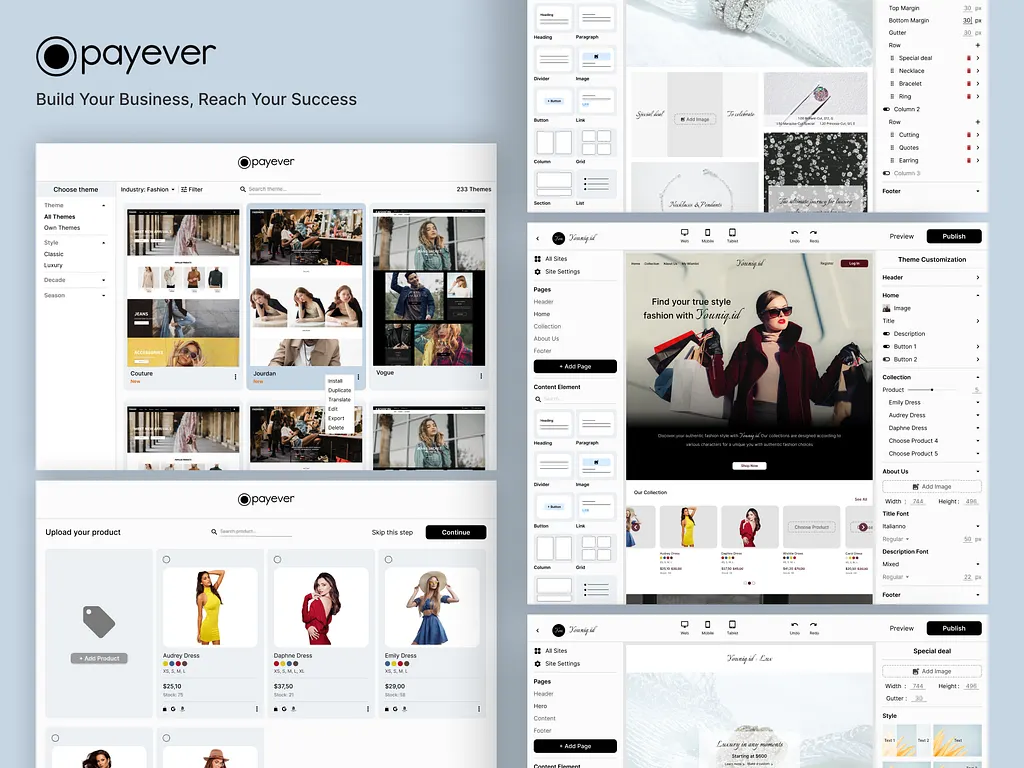Adjust the Product count slider
This screenshot has height=768, width=1024.
(931, 390)
